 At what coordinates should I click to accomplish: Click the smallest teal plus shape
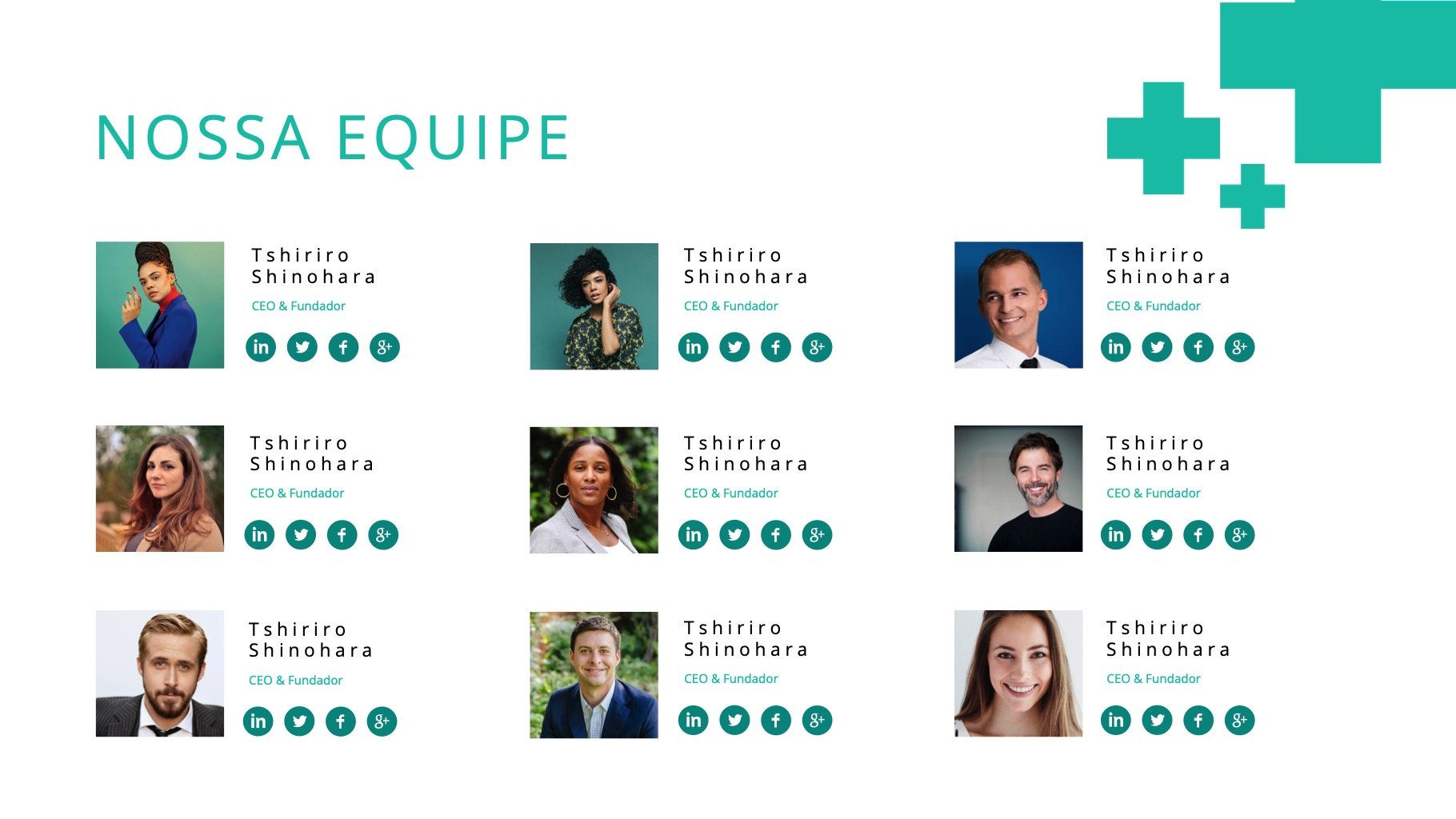pyautogui.click(x=1252, y=196)
